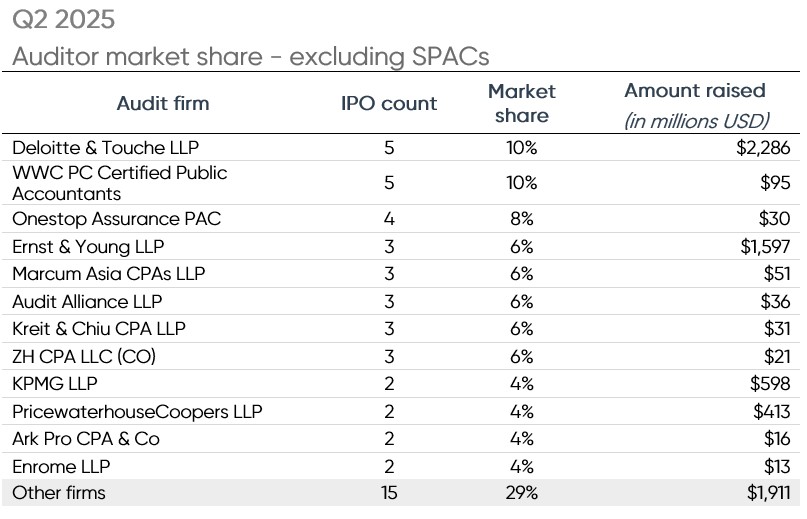Click the ZH CPA LLC (CO) cell
This screenshot has width=807, height=519.
(x=84, y=356)
